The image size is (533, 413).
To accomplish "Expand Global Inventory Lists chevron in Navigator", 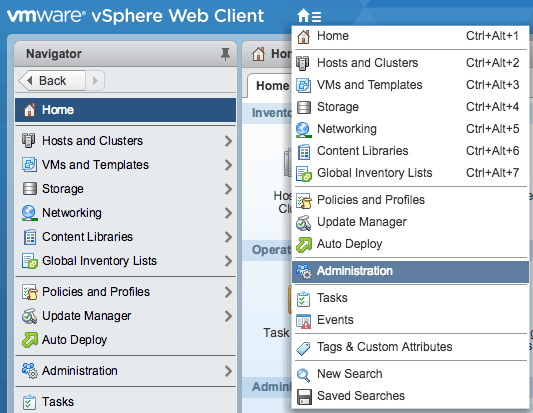I will click(228, 261).
